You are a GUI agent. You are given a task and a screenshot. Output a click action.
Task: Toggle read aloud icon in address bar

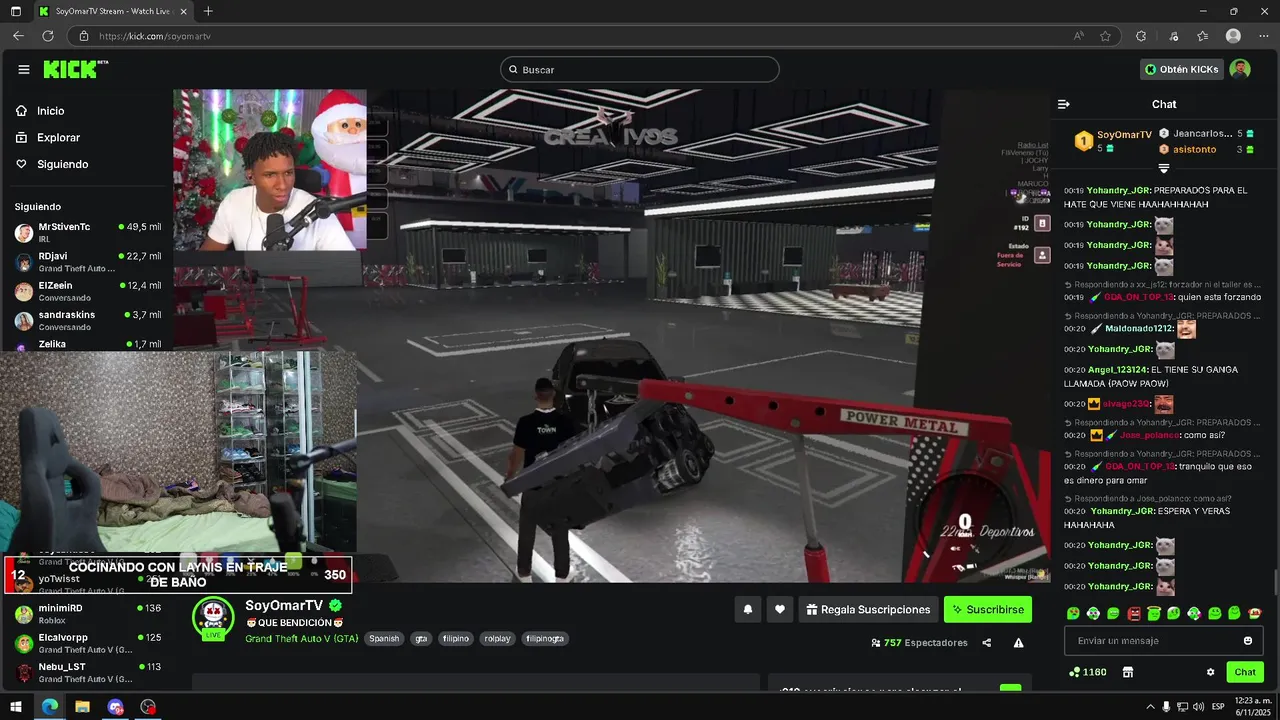click(x=1079, y=36)
